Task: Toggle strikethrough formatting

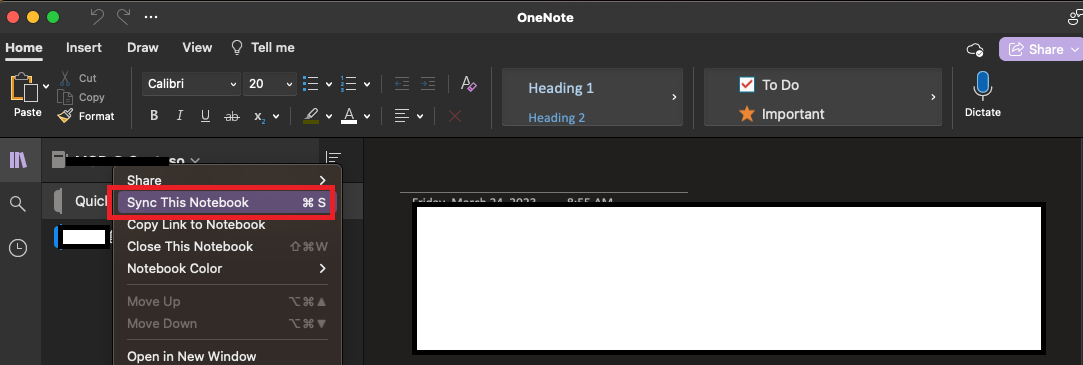Action: [x=232, y=116]
